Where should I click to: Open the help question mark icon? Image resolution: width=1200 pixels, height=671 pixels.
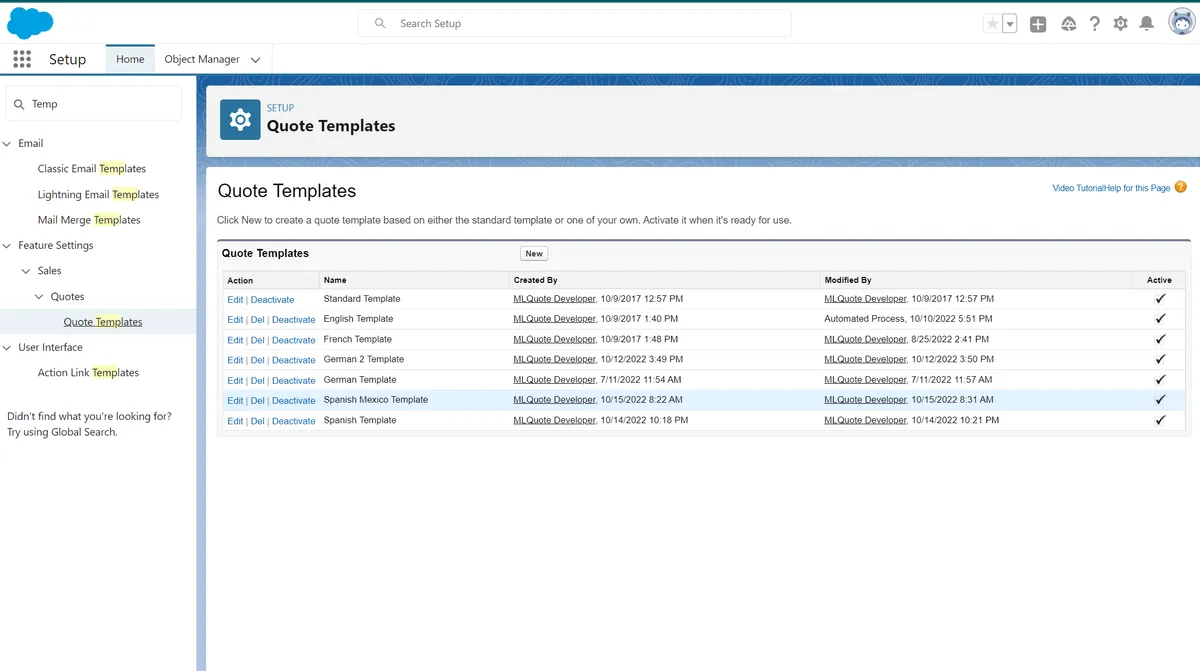1095,24
